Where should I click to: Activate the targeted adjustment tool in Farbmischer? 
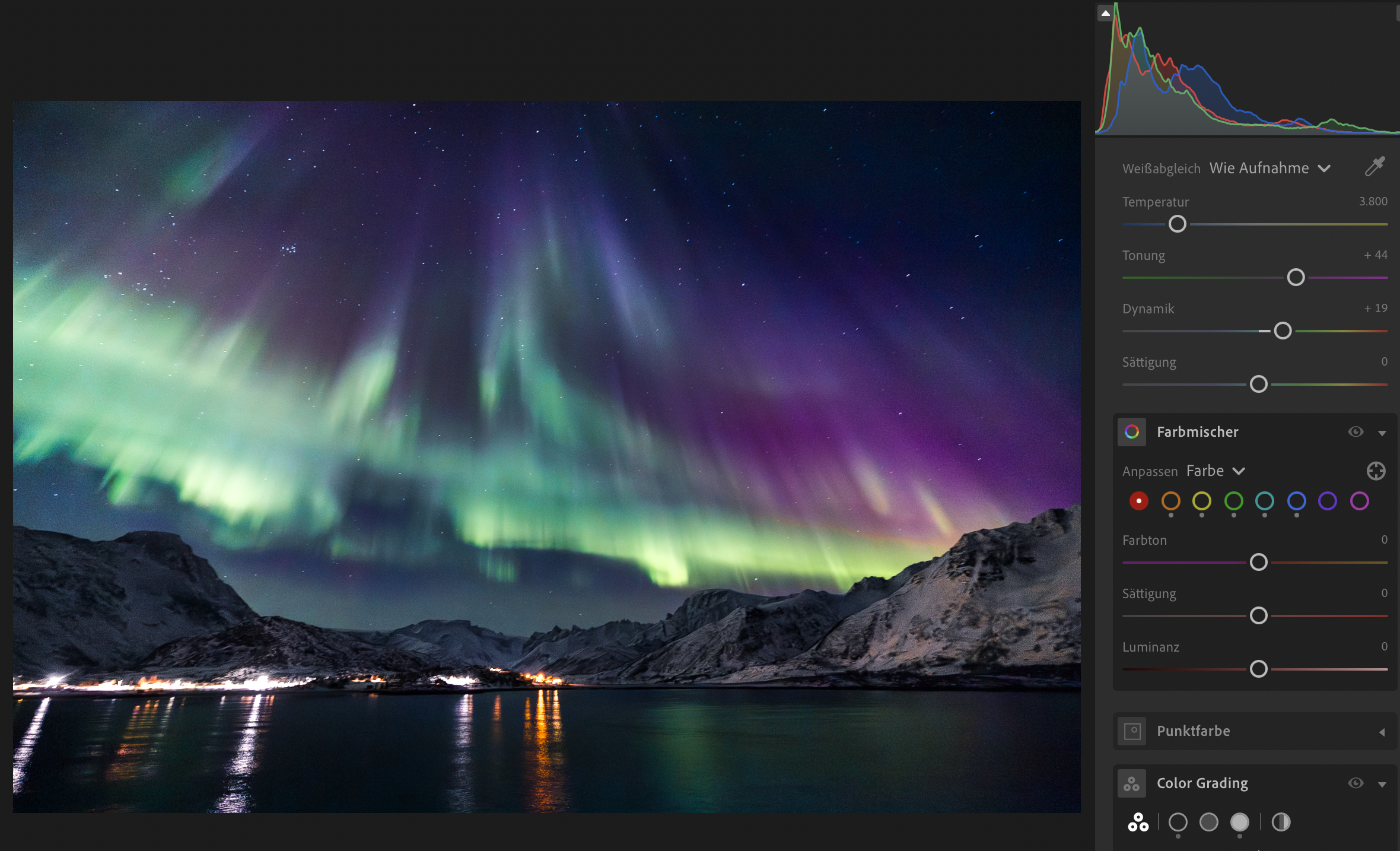click(1376, 471)
